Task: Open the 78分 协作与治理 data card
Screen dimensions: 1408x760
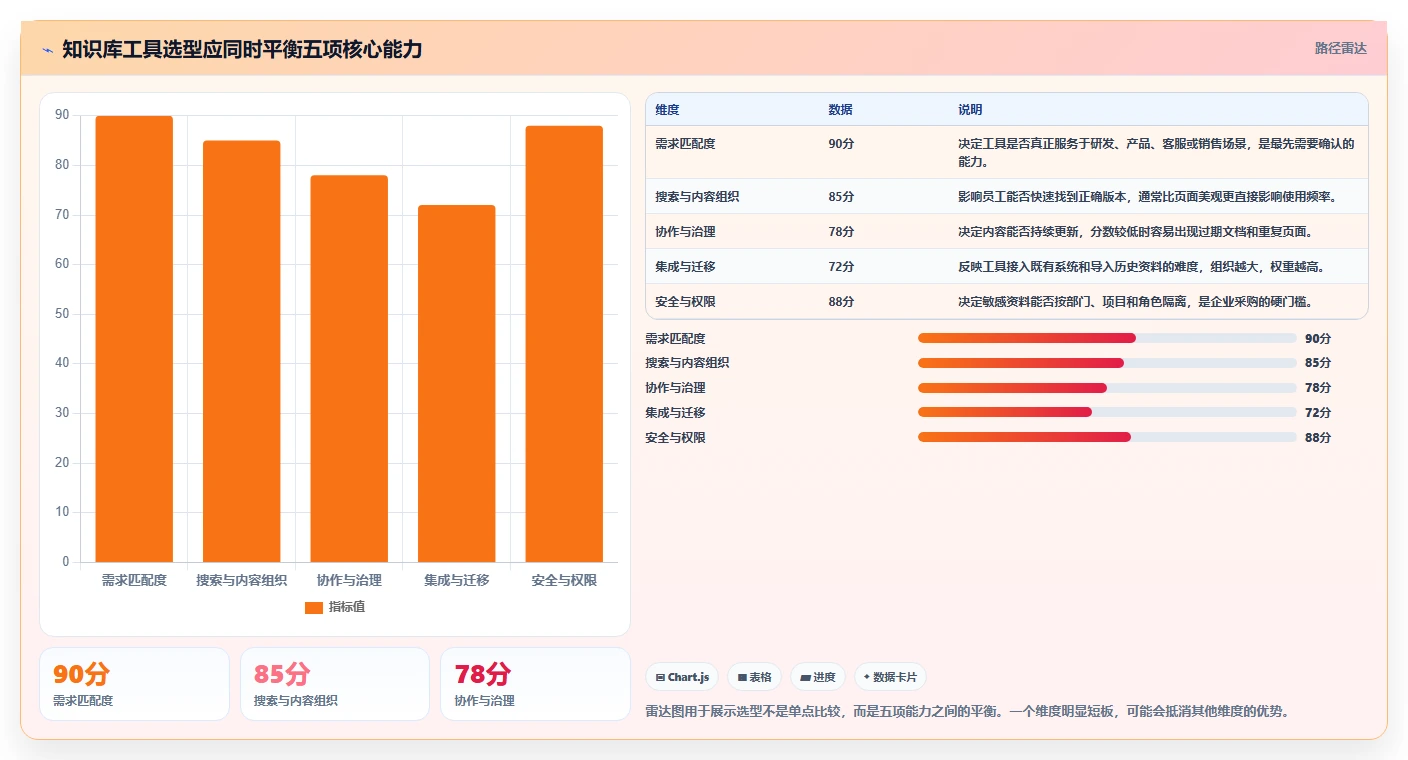Action: pyautogui.click(x=535, y=684)
